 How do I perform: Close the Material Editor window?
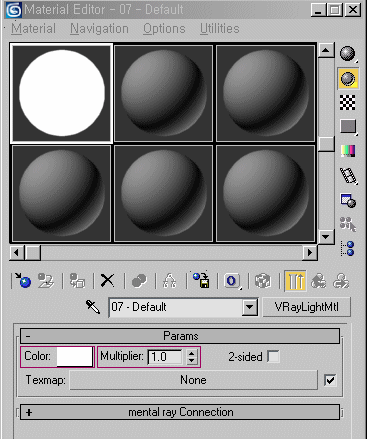pos(353,10)
